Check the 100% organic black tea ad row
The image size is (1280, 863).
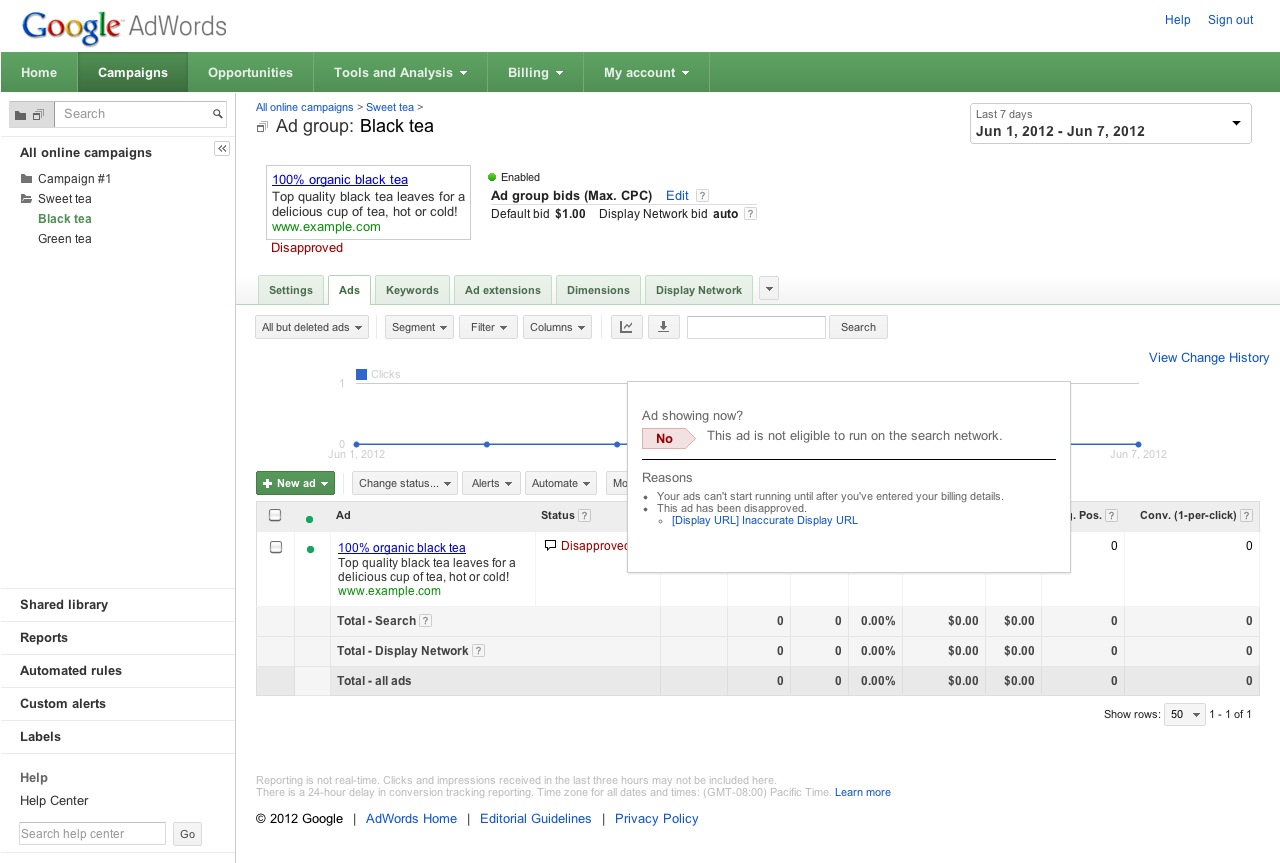coord(276,547)
